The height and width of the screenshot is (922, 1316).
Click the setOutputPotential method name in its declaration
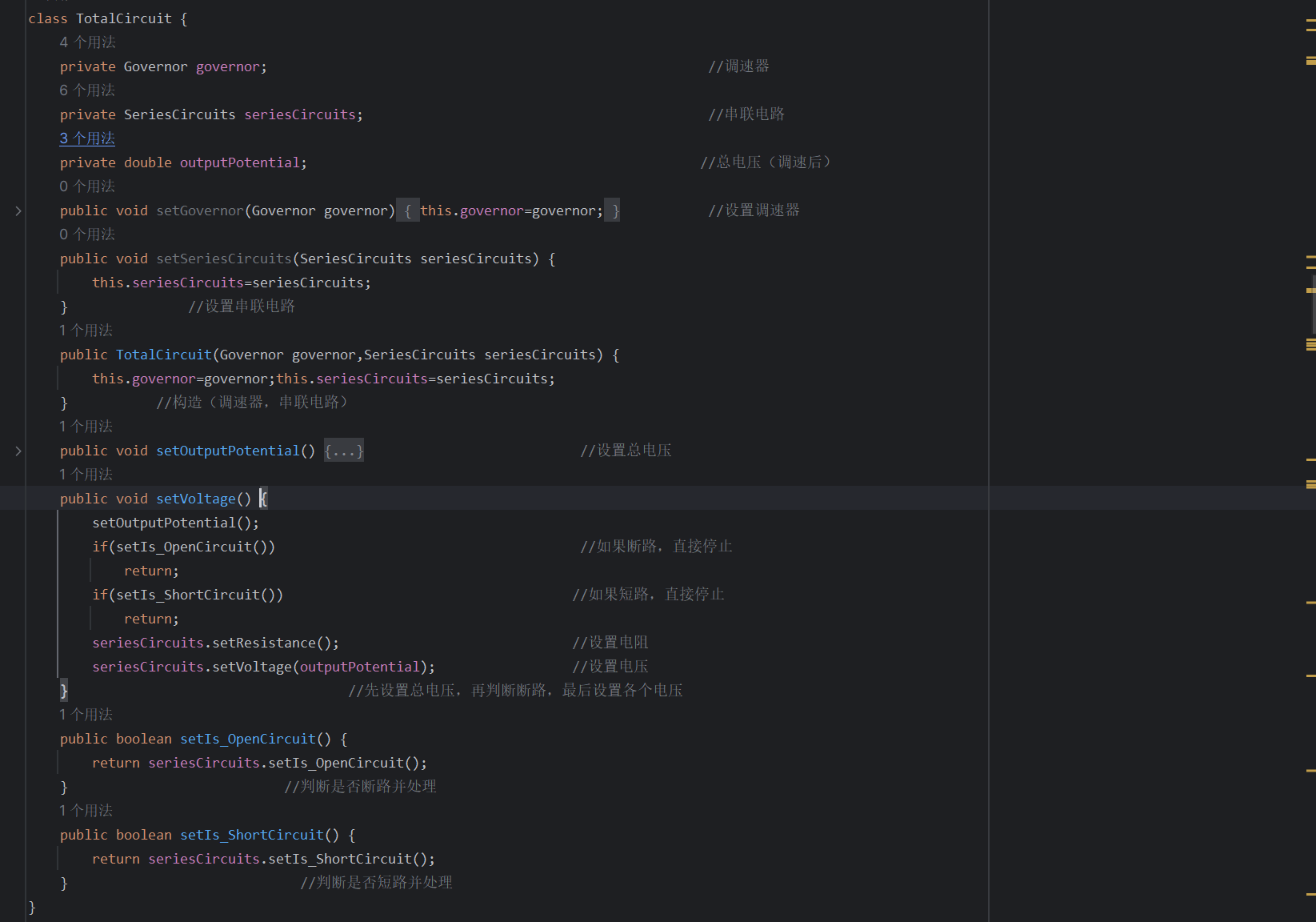pos(228,451)
